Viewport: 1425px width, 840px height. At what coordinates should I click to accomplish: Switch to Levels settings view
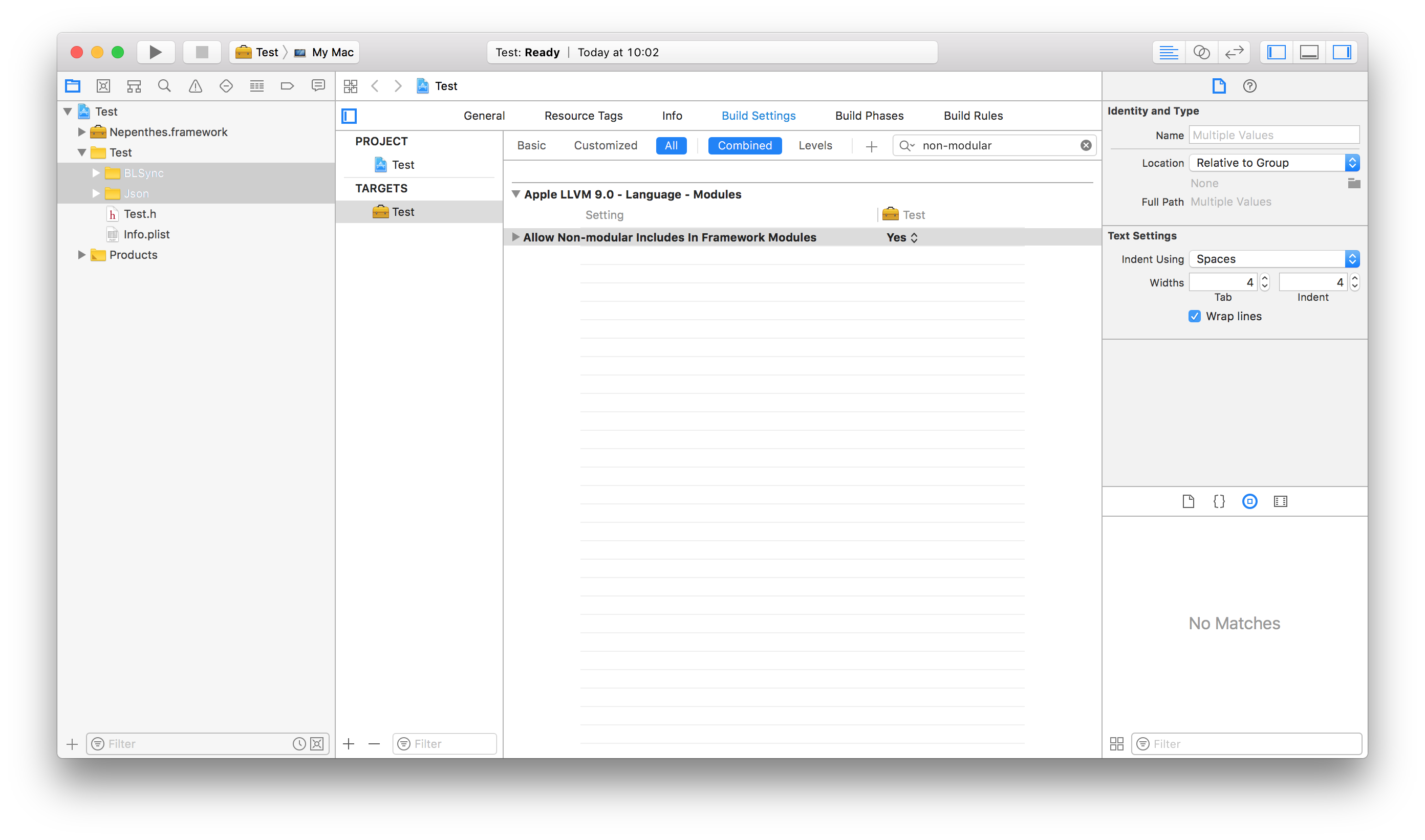[815, 145]
